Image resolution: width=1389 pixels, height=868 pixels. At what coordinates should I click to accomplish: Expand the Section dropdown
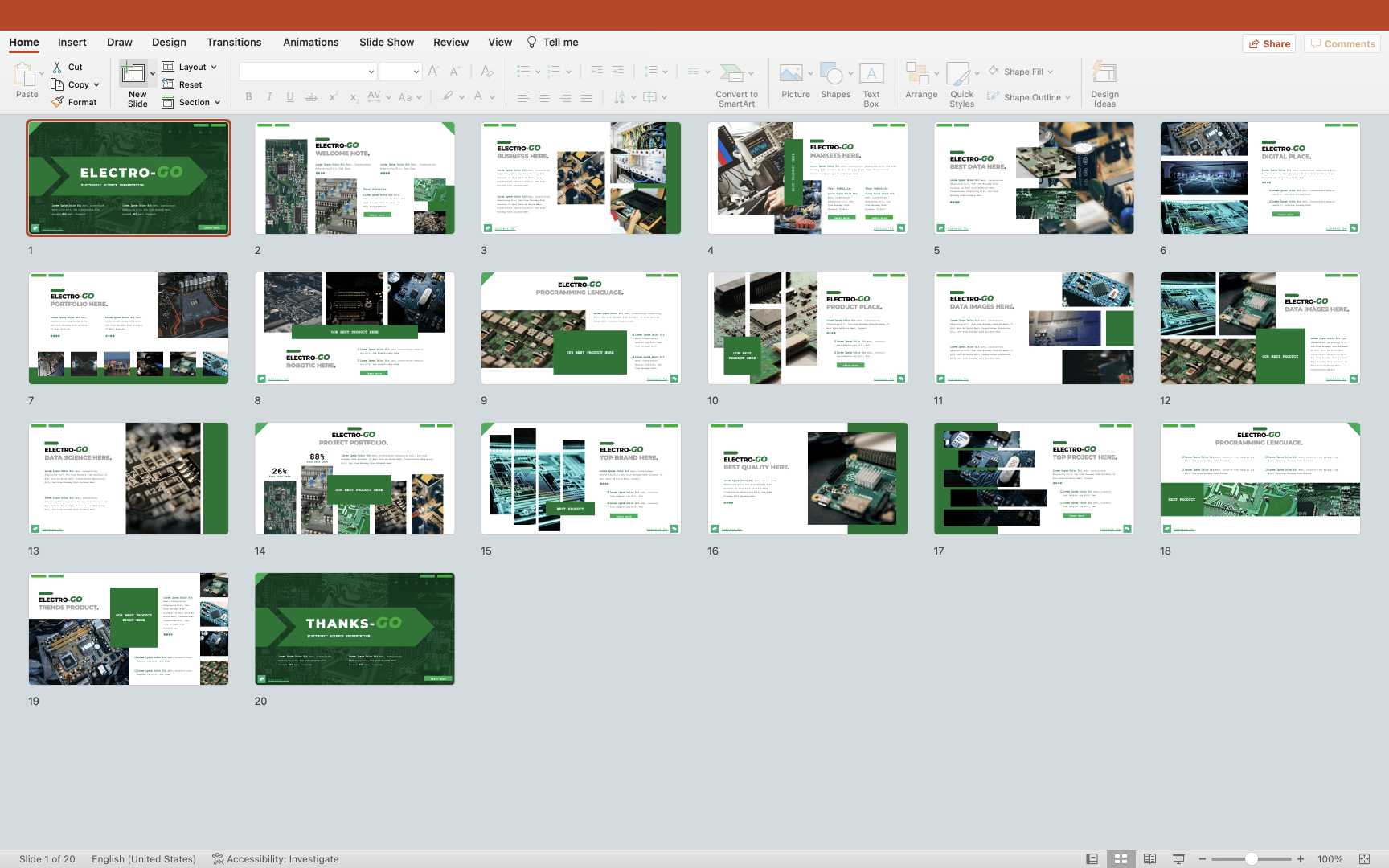pyautogui.click(x=217, y=103)
